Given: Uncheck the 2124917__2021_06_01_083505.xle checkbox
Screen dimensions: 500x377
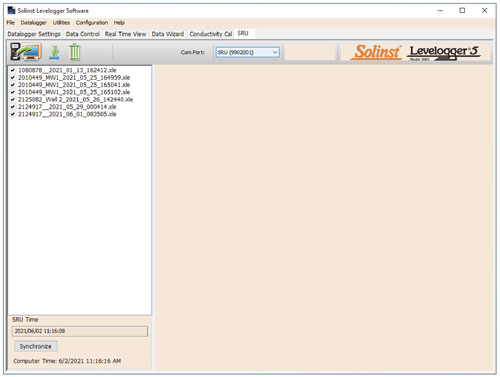Looking at the screenshot, I should pos(13,114).
